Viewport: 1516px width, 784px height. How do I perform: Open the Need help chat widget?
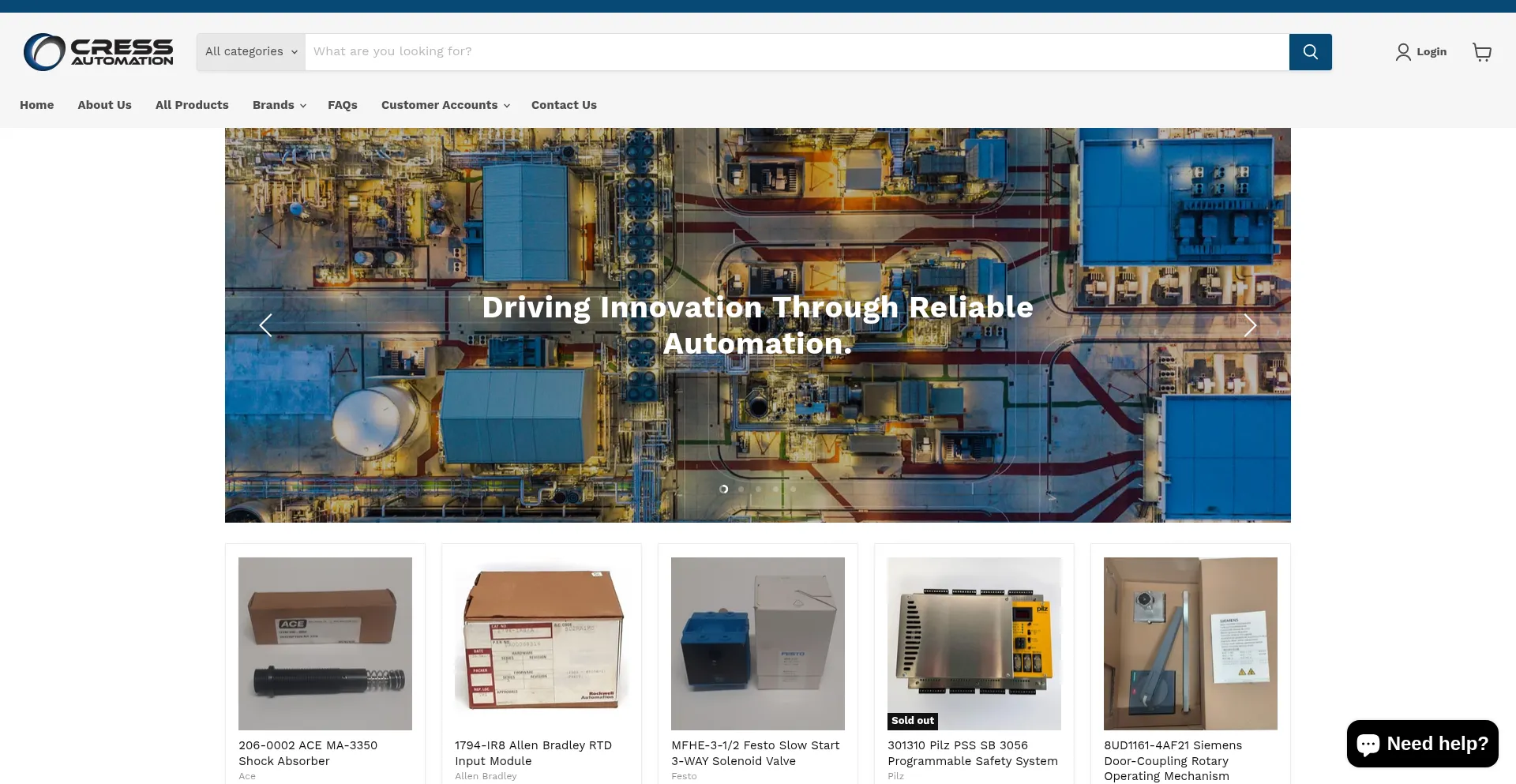coord(1422,744)
